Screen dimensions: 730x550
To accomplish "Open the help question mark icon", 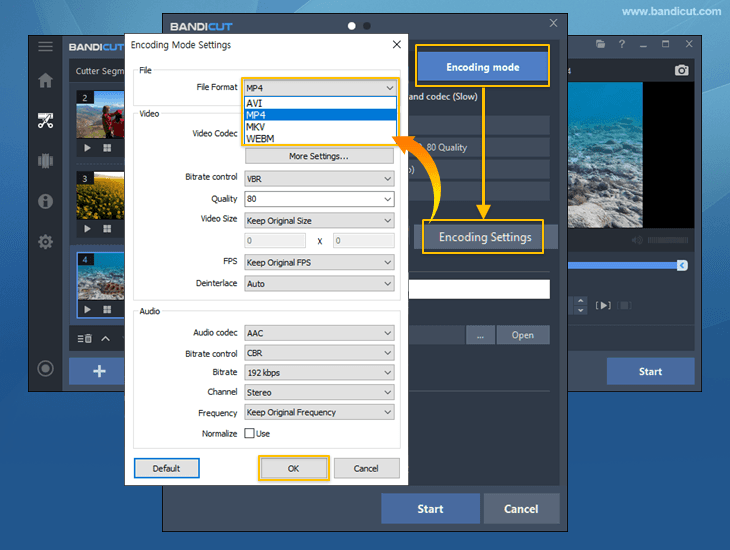I will point(622,44).
